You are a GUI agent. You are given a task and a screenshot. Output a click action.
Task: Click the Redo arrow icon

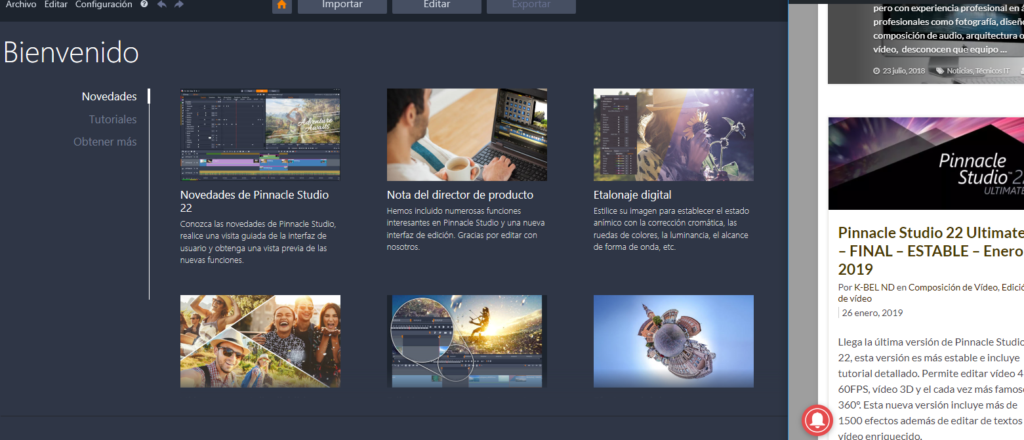(179, 5)
